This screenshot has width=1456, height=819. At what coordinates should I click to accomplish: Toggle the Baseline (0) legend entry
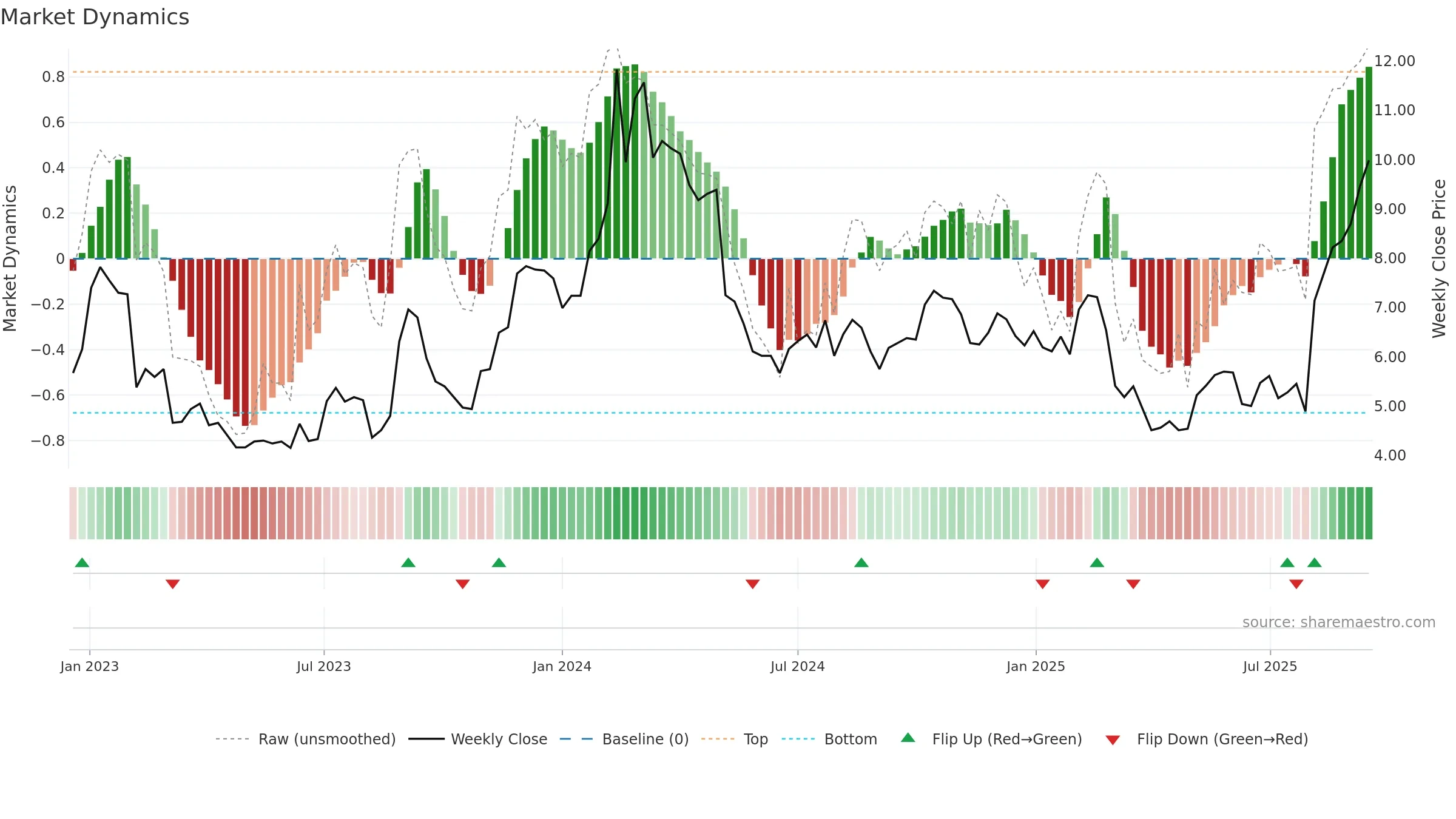[x=624, y=739]
